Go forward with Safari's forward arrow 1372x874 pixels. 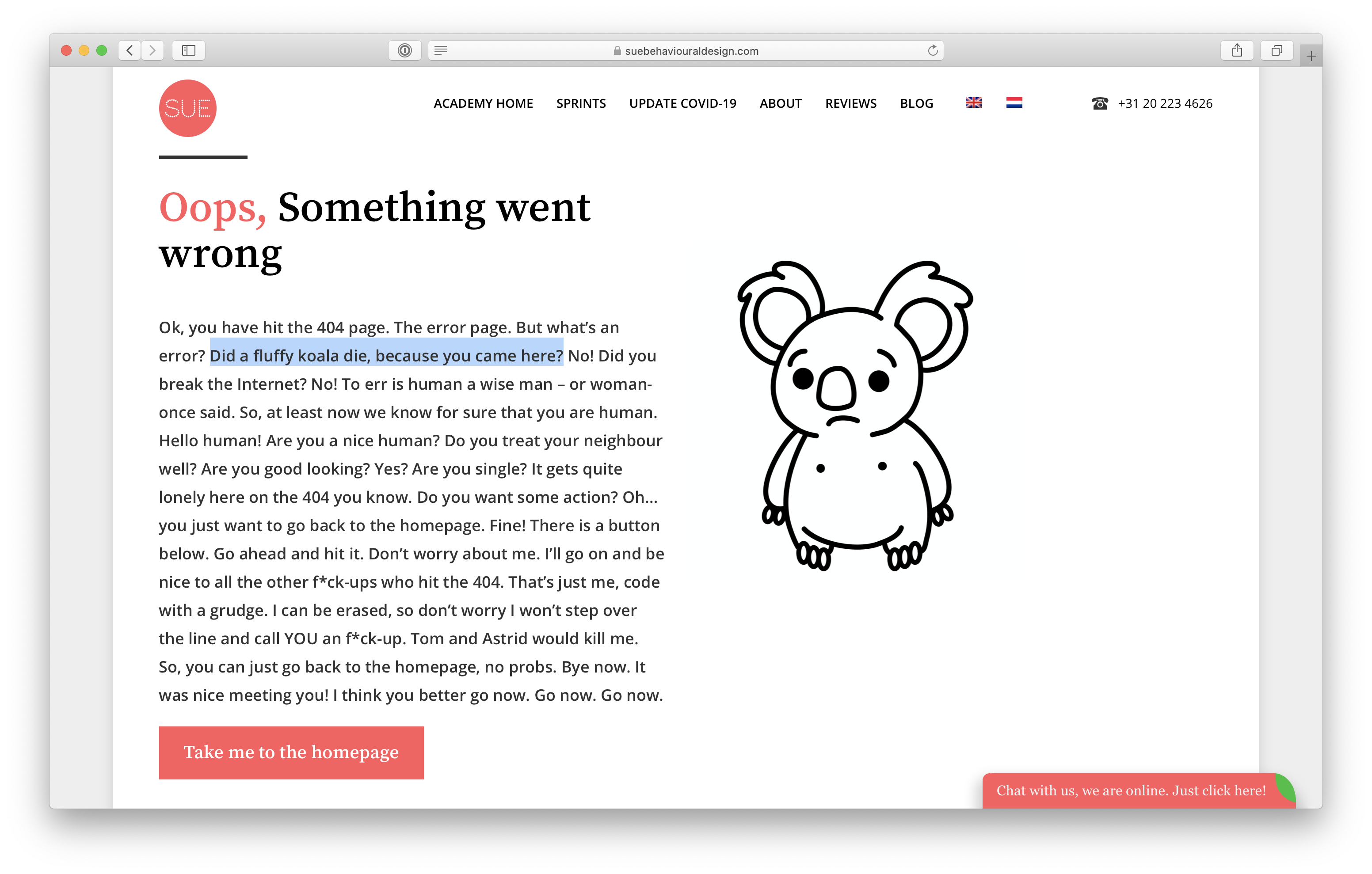(x=152, y=51)
